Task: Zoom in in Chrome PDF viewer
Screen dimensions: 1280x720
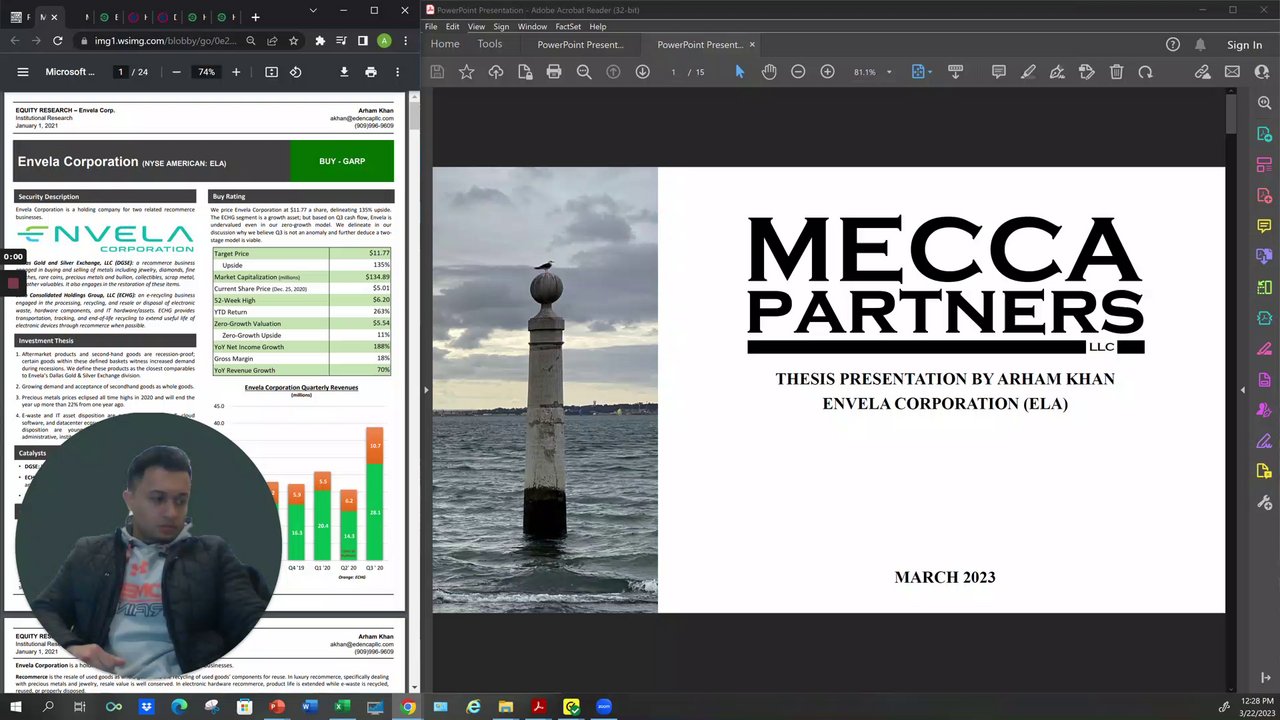Action: point(236,72)
